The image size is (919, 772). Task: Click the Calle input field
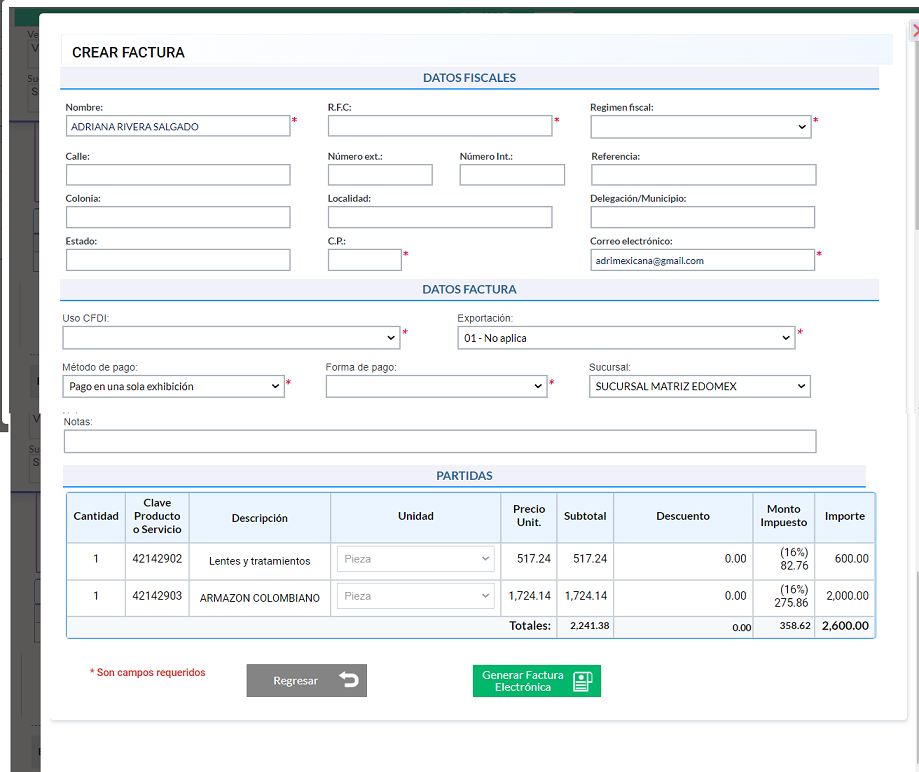click(x=178, y=175)
